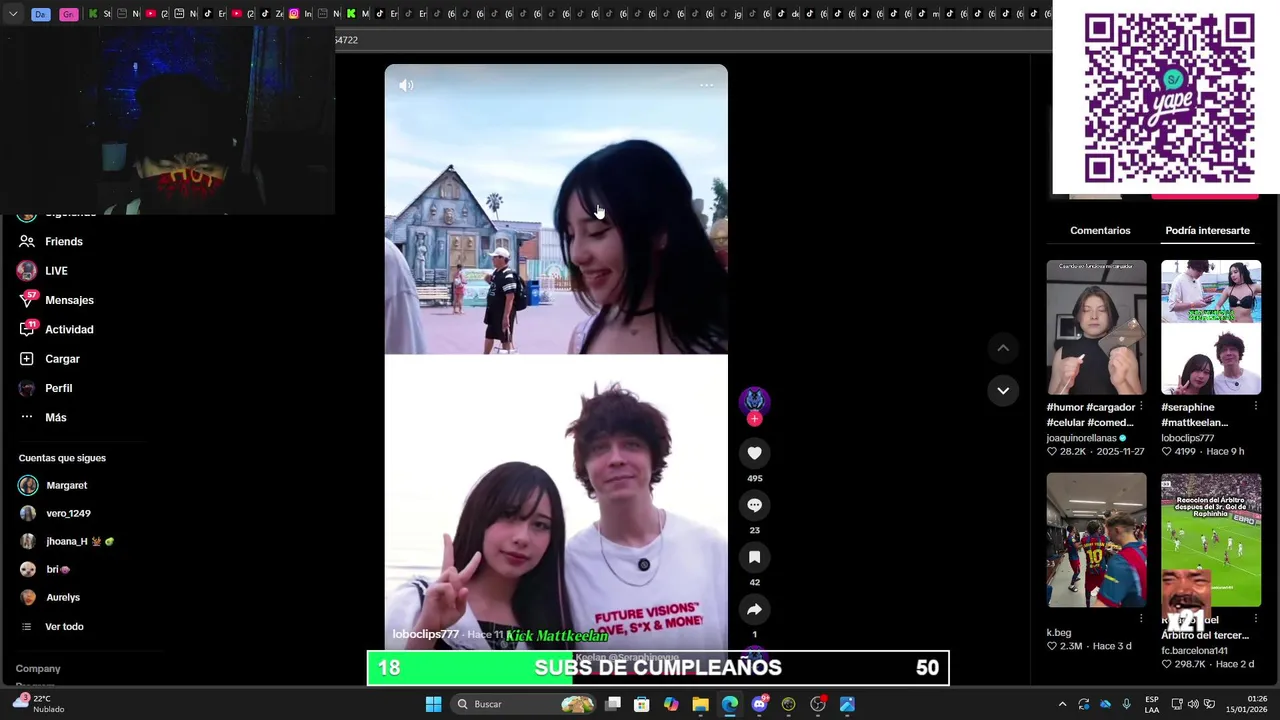The width and height of the screenshot is (1280, 720).
Task: Click the Actividad icon with 11 badge
Action: (x=27, y=329)
